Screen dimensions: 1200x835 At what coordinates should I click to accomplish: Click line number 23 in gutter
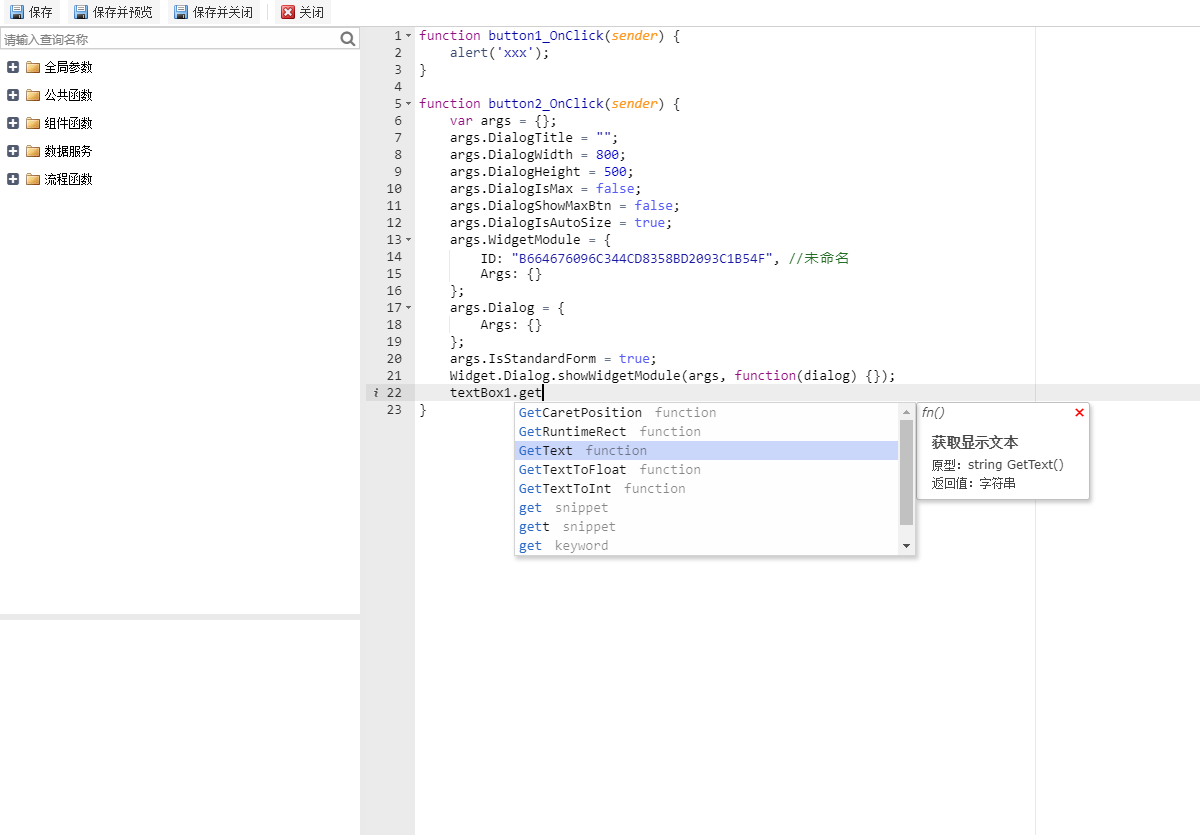394,410
